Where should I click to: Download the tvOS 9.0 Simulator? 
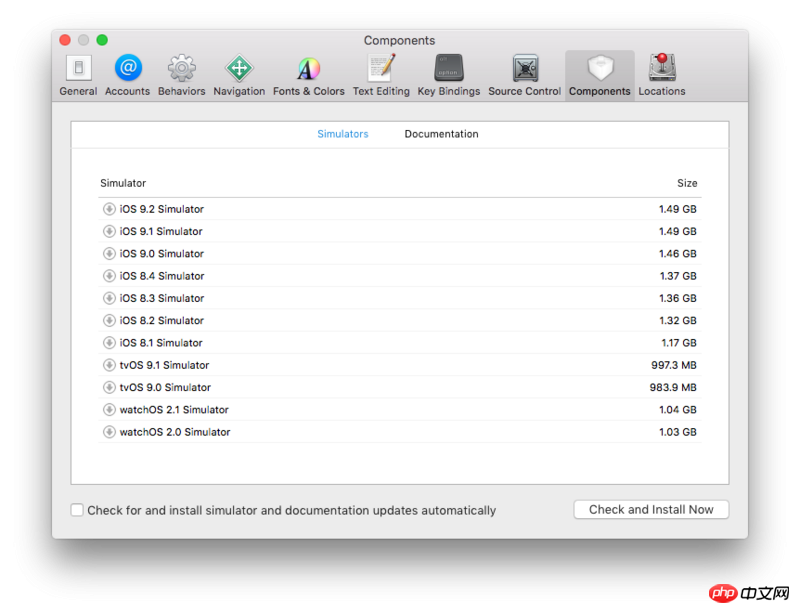point(109,387)
